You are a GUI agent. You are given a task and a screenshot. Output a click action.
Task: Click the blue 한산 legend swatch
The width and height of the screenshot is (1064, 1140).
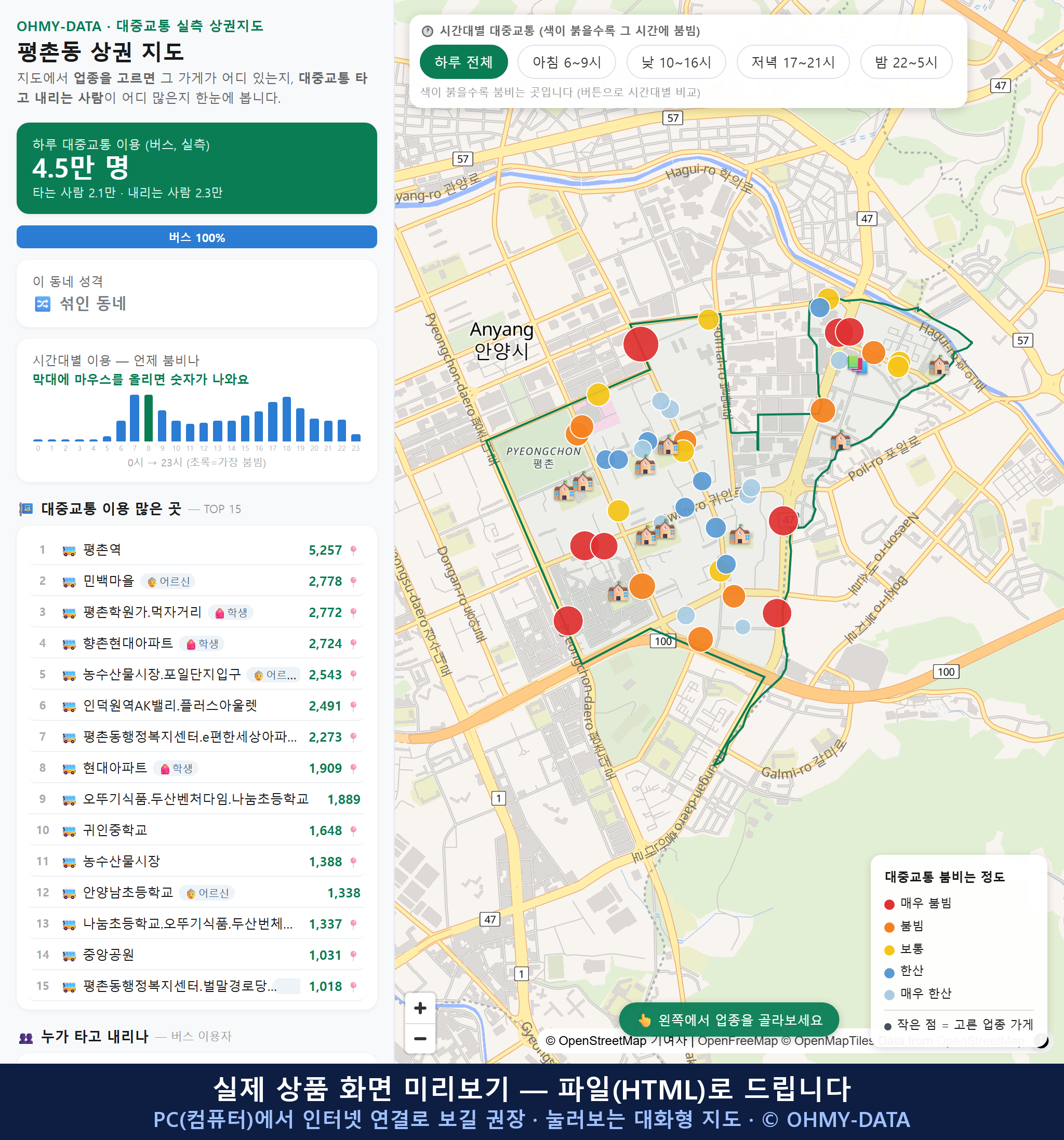click(x=889, y=973)
